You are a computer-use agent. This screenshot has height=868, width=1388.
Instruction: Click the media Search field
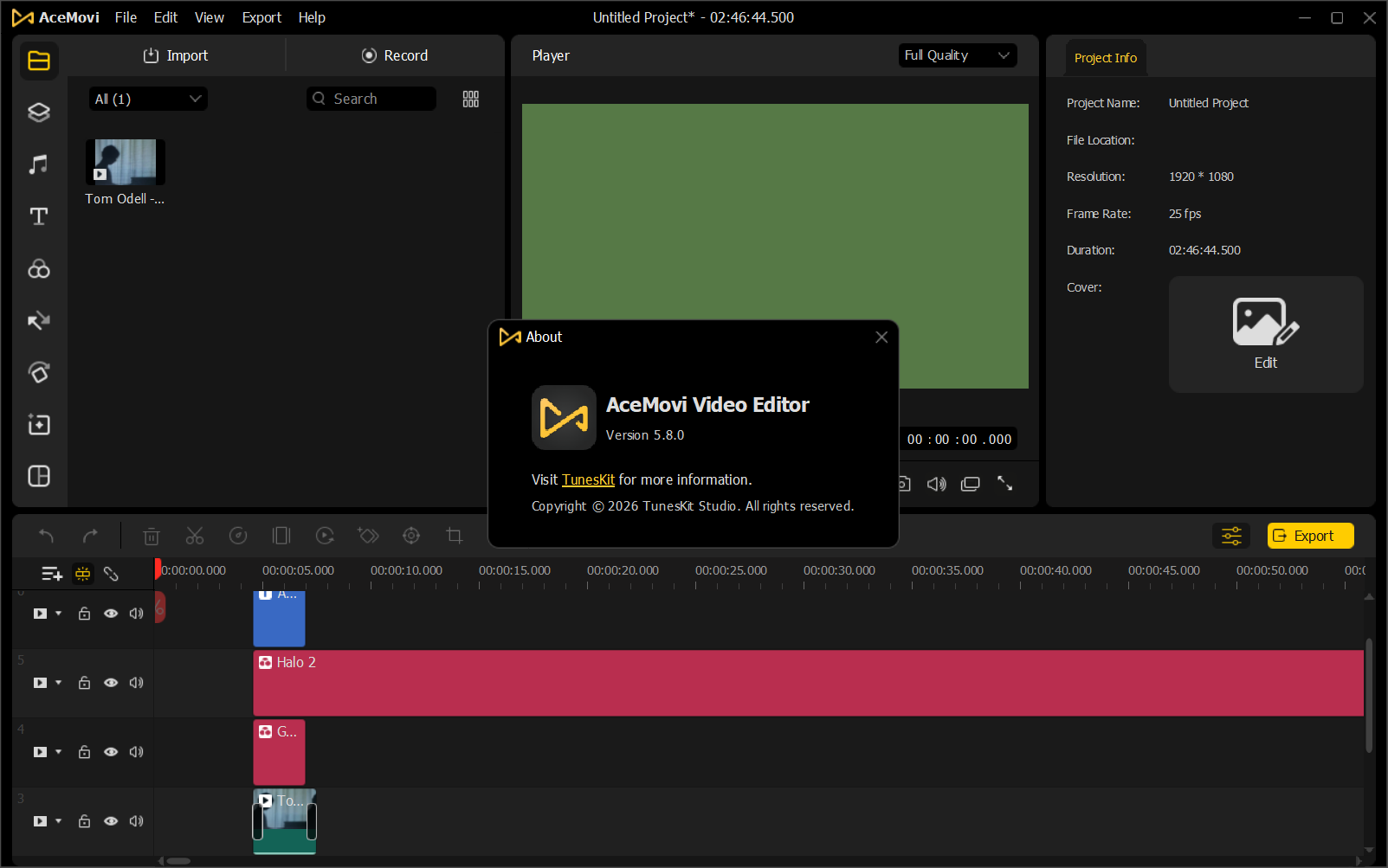[x=371, y=100]
